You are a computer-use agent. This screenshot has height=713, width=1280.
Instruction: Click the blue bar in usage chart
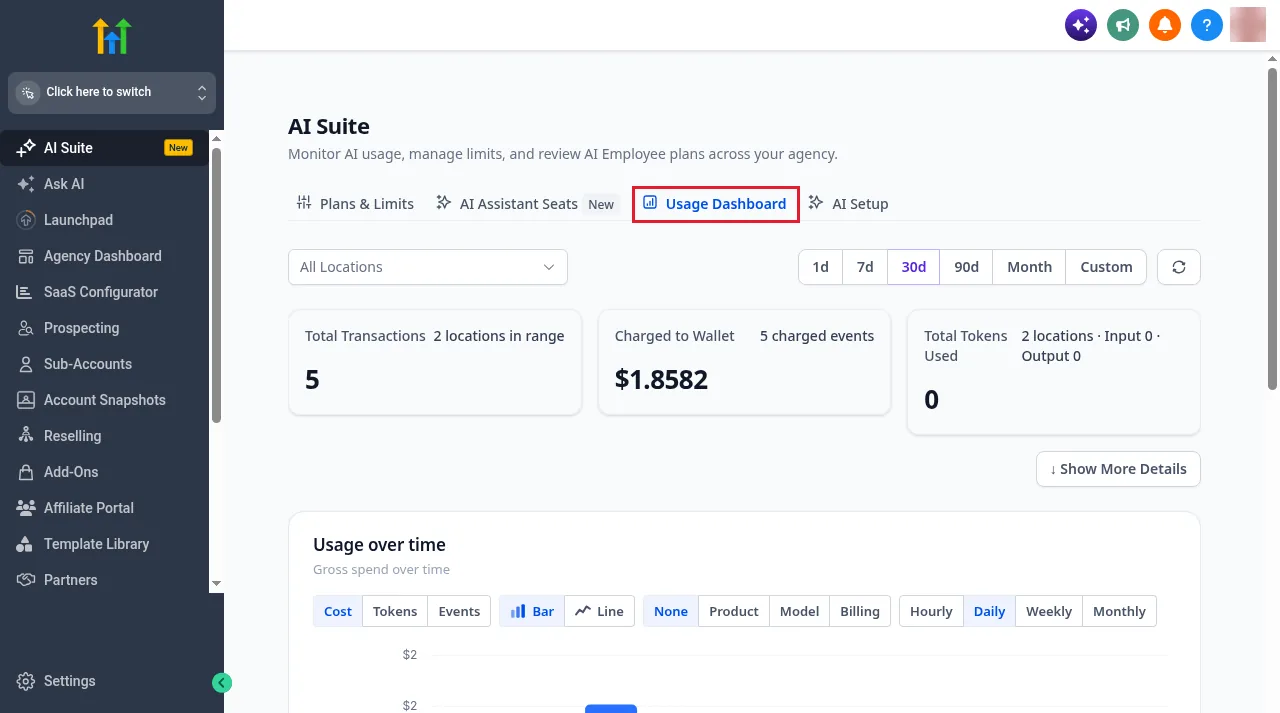[x=611, y=708]
